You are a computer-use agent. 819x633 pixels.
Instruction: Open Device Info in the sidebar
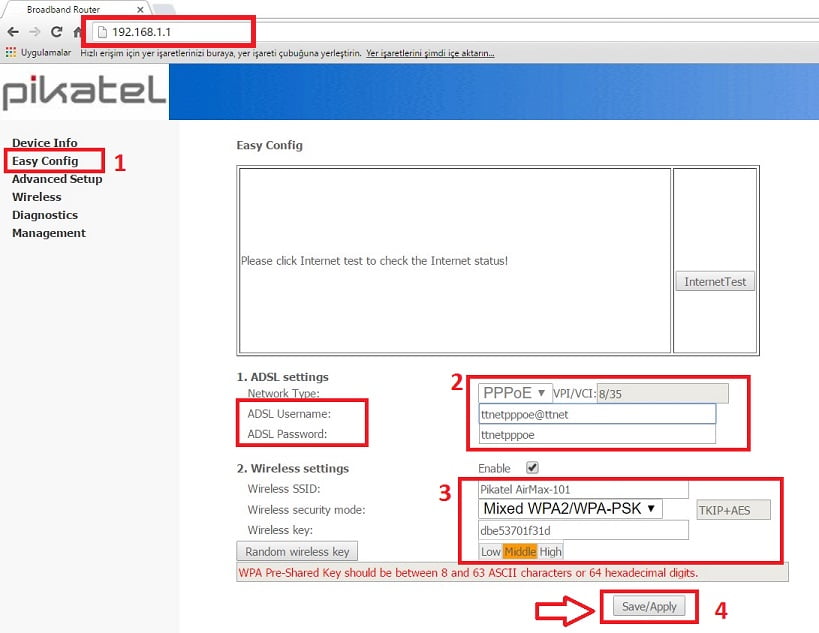click(x=44, y=143)
